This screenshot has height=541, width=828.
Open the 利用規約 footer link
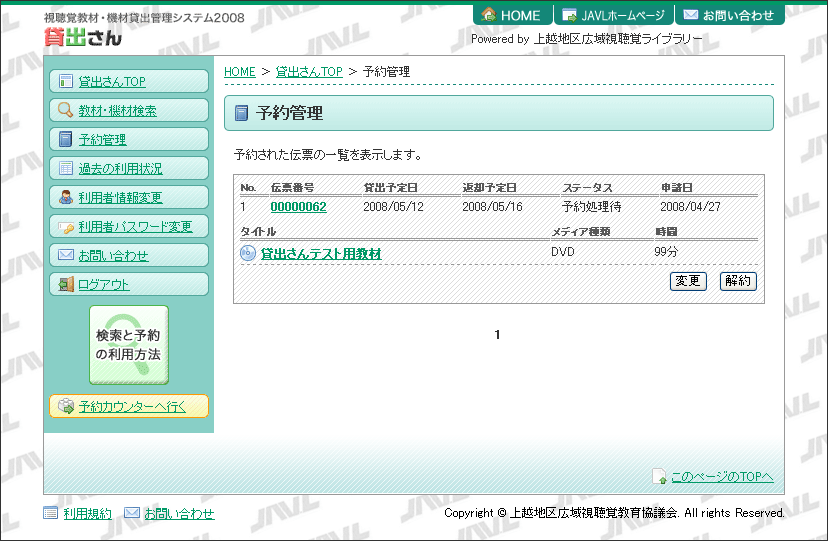coord(87,514)
